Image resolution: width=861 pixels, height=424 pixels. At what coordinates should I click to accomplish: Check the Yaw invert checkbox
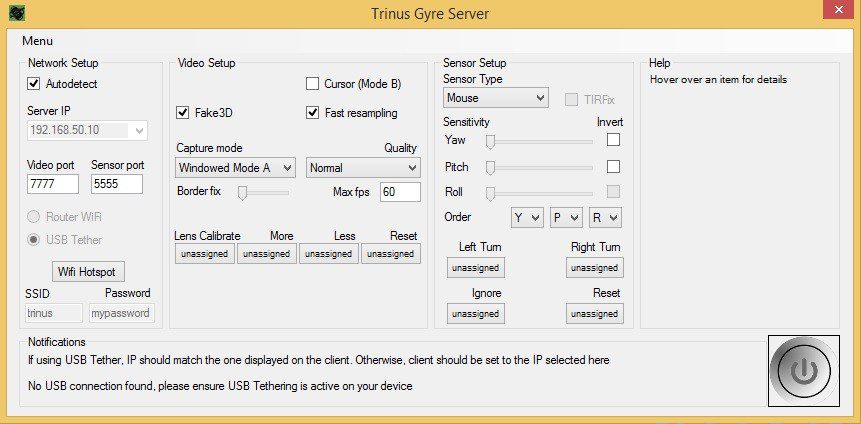(x=613, y=140)
